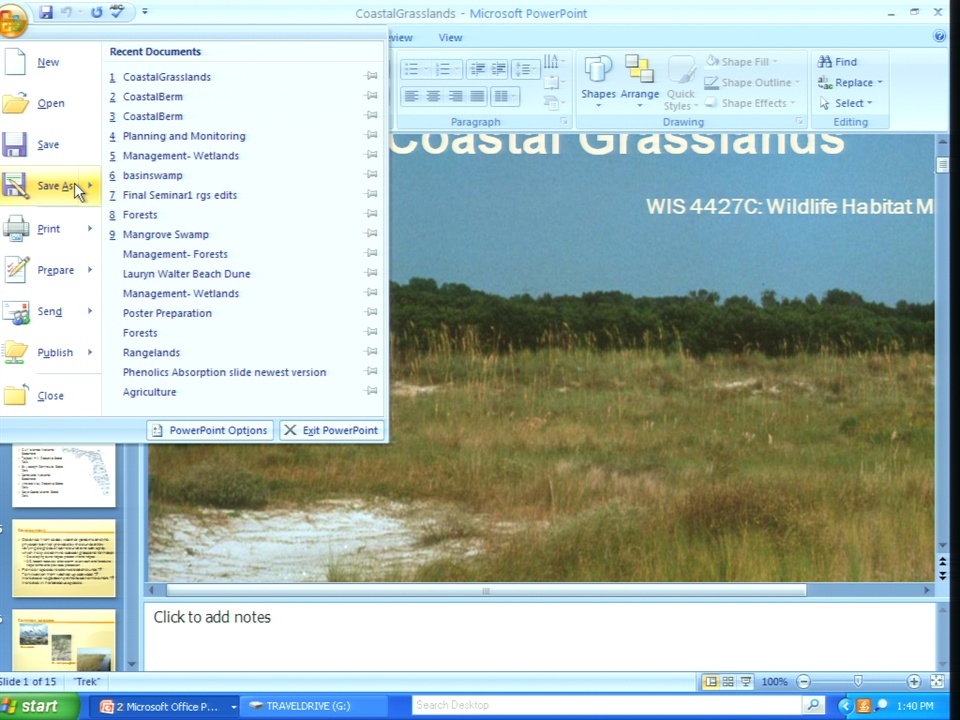Image resolution: width=960 pixels, height=720 pixels.
Task: Click the Exit PowerPoint button
Action: click(332, 430)
